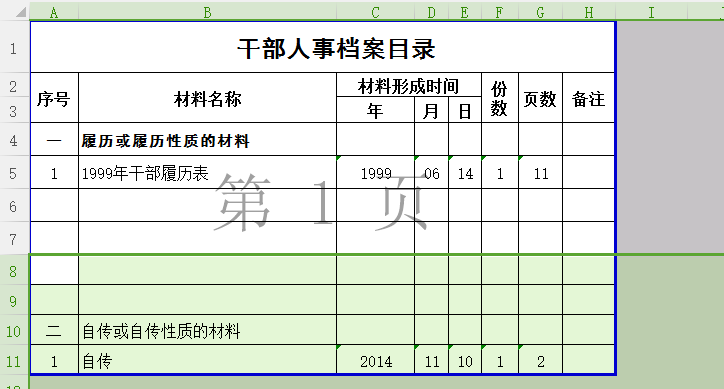Click the select-all corner triangle
Image resolution: width=724 pixels, height=389 pixels.
tap(20, 12)
